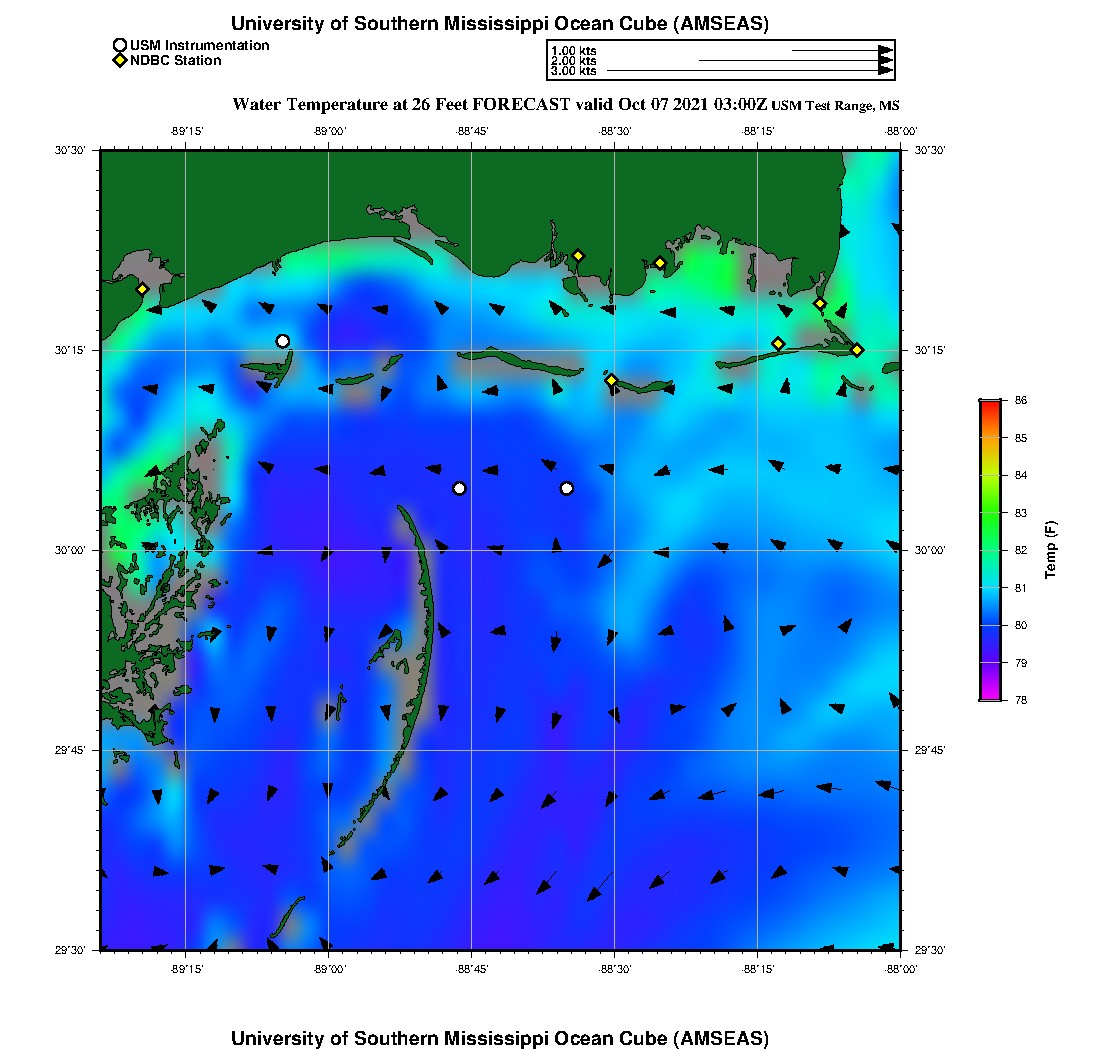Select the 82 tick label on temperature scale

tap(1021, 550)
